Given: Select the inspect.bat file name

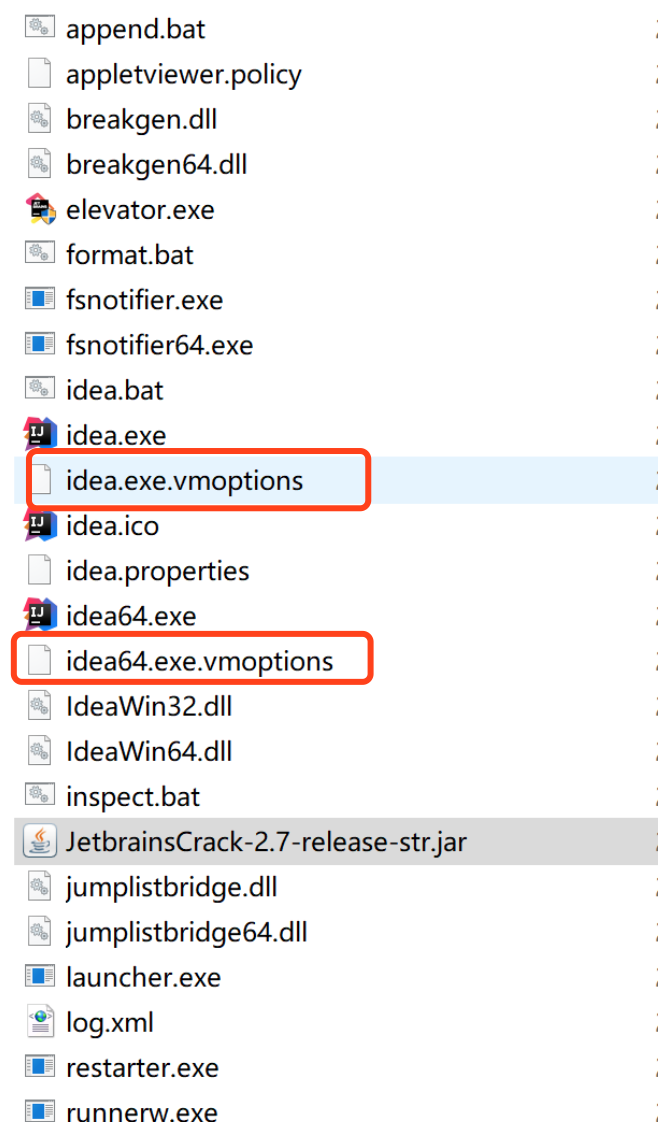Looking at the screenshot, I should click(133, 796).
